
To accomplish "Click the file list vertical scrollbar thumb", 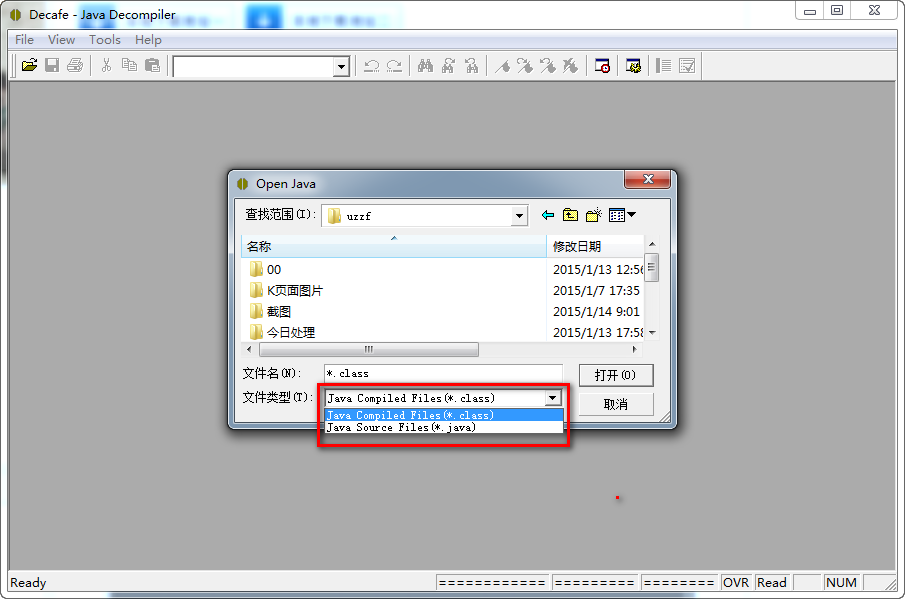I will point(652,267).
